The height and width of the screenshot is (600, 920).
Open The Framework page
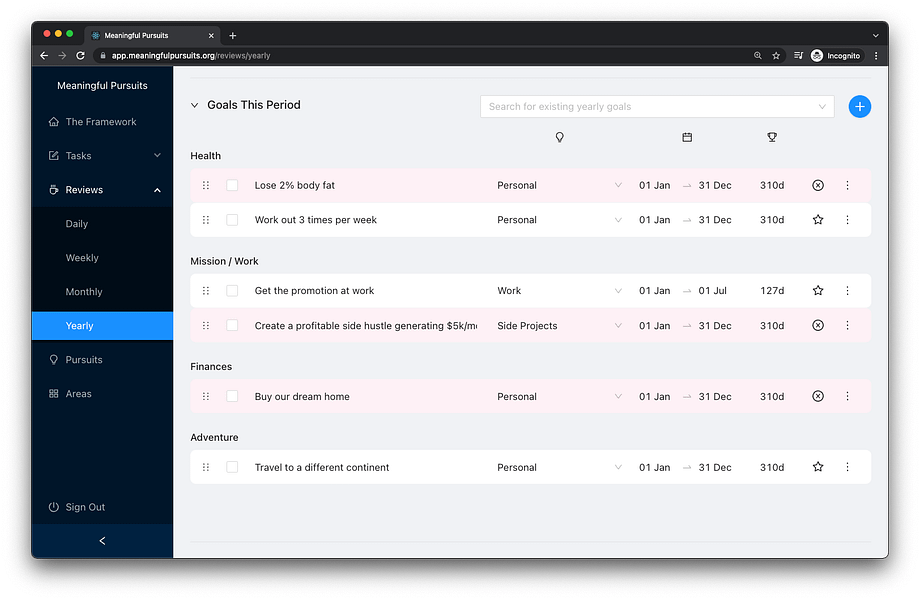[102, 122]
